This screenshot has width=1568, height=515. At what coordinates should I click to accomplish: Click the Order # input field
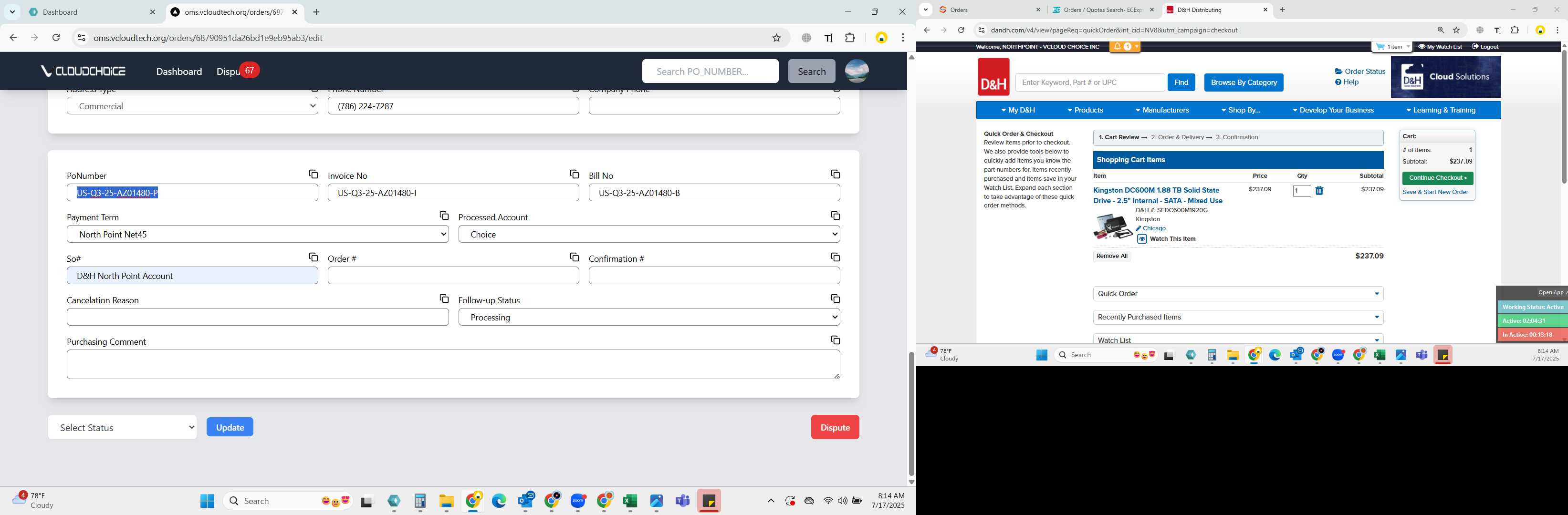click(453, 276)
